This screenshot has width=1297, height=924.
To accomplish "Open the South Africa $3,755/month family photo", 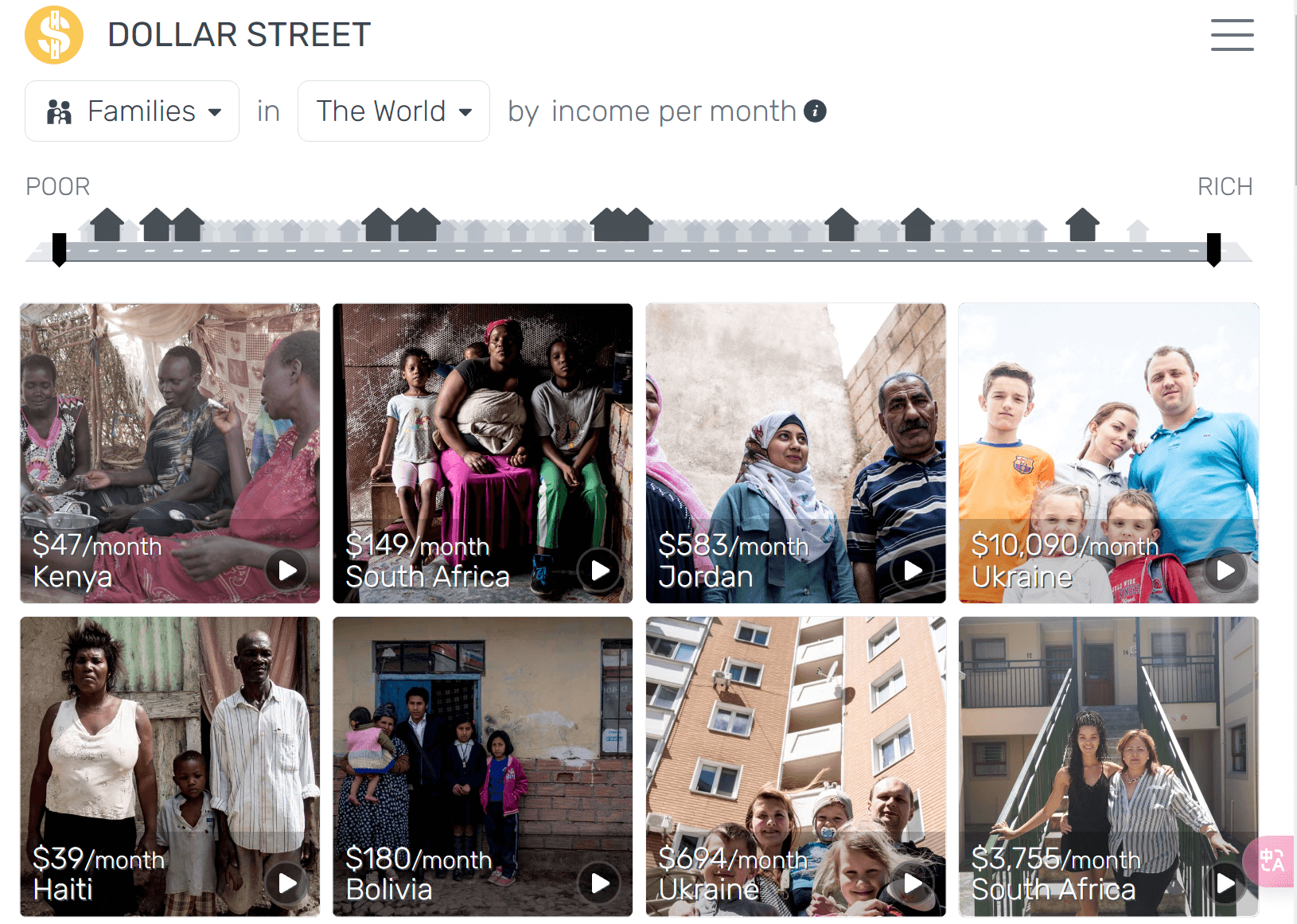I will pos(1108,766).
